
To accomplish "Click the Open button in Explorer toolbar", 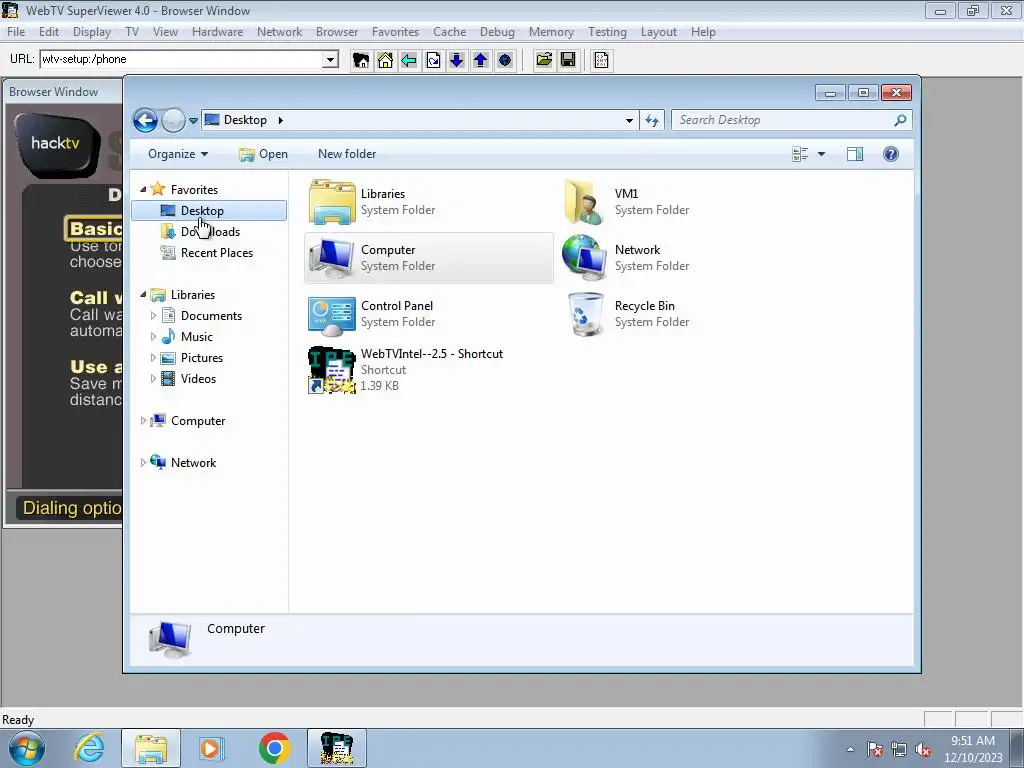I will (263, 154).
